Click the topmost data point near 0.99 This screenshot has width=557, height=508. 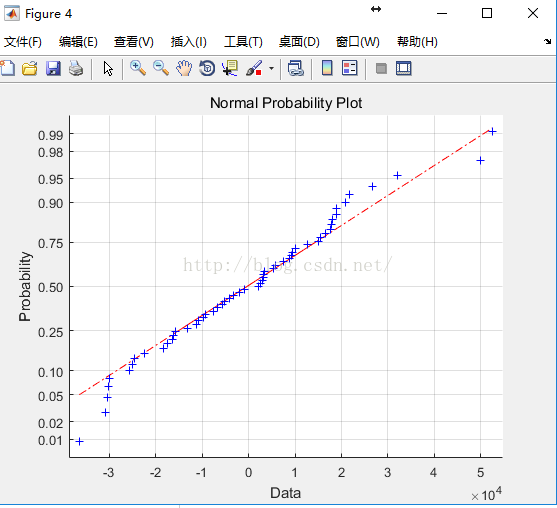(492, 131)
